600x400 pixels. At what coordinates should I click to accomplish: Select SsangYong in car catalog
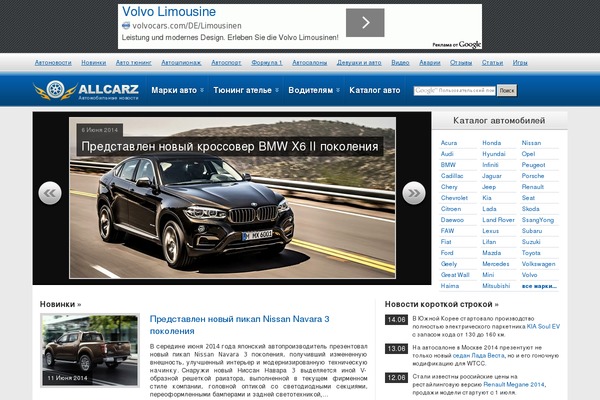click(x=538, y=220)
